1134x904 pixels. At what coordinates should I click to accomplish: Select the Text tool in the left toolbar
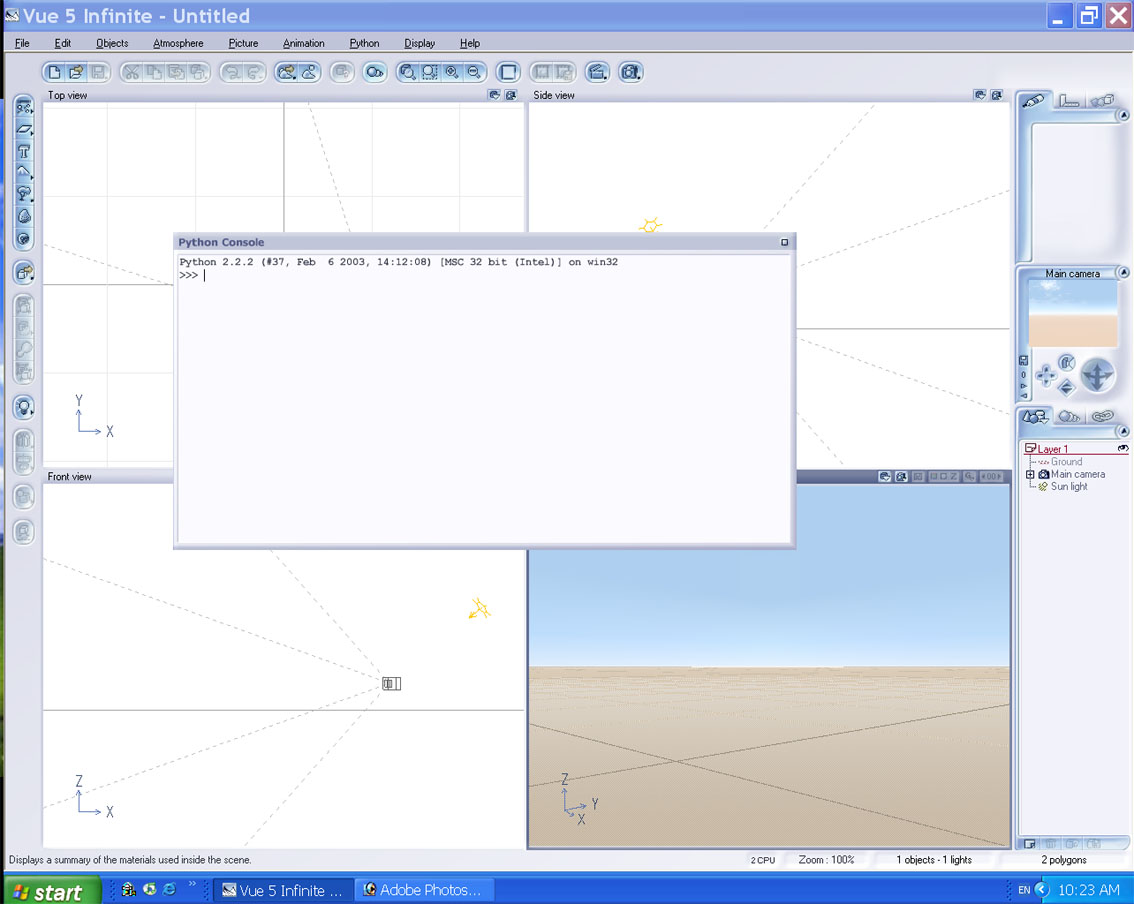click(x=24, y=151)
